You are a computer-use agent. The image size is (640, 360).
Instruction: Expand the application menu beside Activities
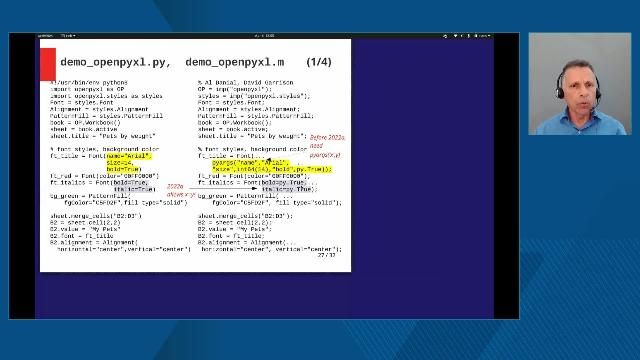point(68,36)
